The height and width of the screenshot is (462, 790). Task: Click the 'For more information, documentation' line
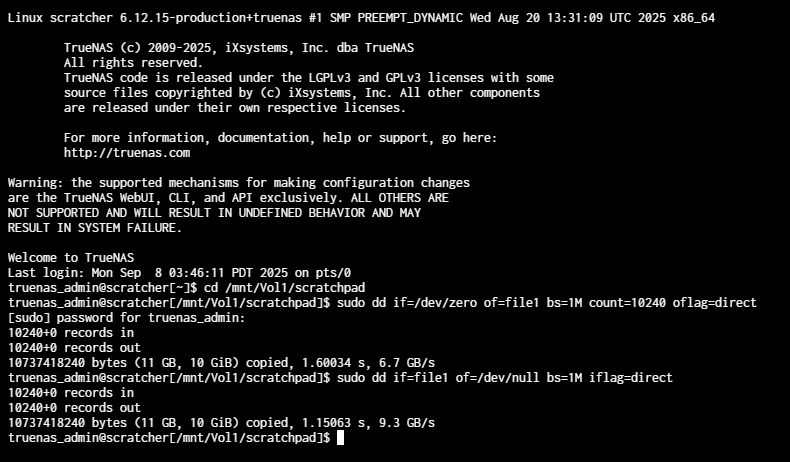[x=280, y=138]
